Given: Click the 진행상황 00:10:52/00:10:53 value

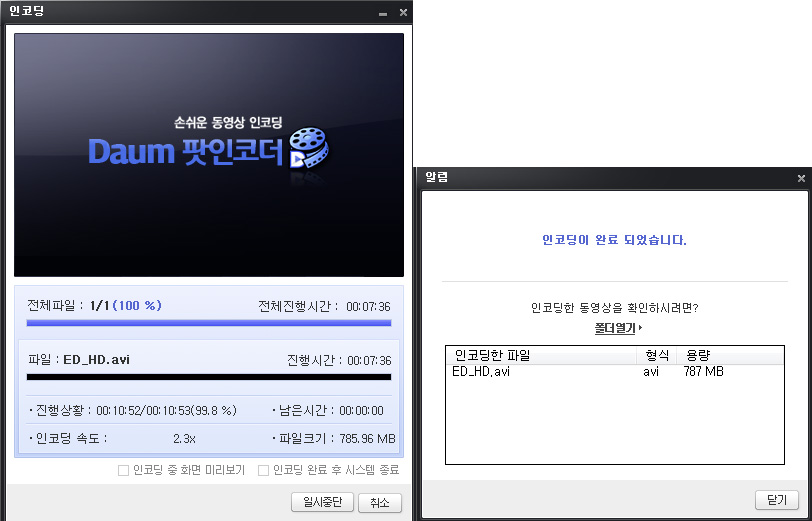Looking at the screenshot, I should click(x=166, y=411).
